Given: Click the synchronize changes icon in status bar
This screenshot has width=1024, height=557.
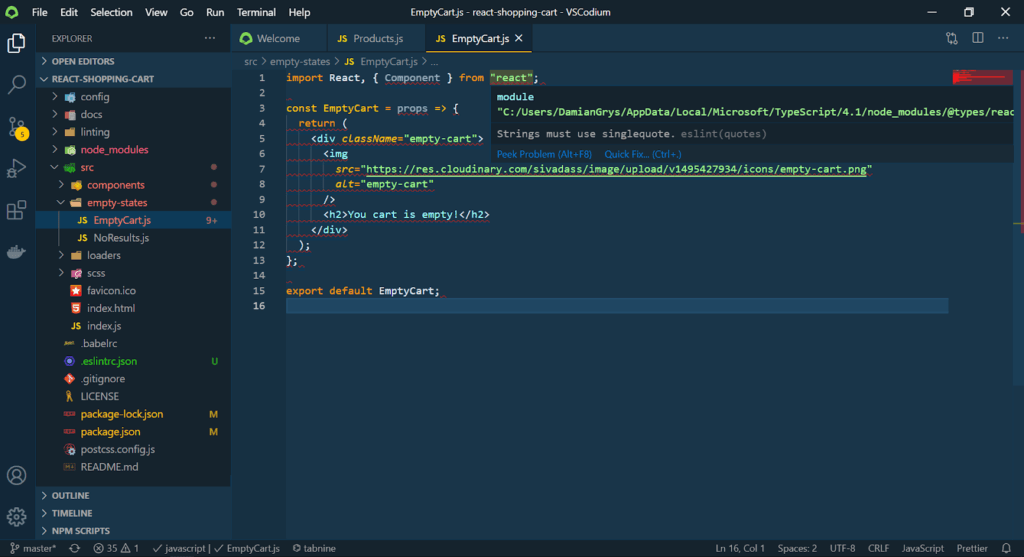Looking at the screenshot, I should [75, 548].
